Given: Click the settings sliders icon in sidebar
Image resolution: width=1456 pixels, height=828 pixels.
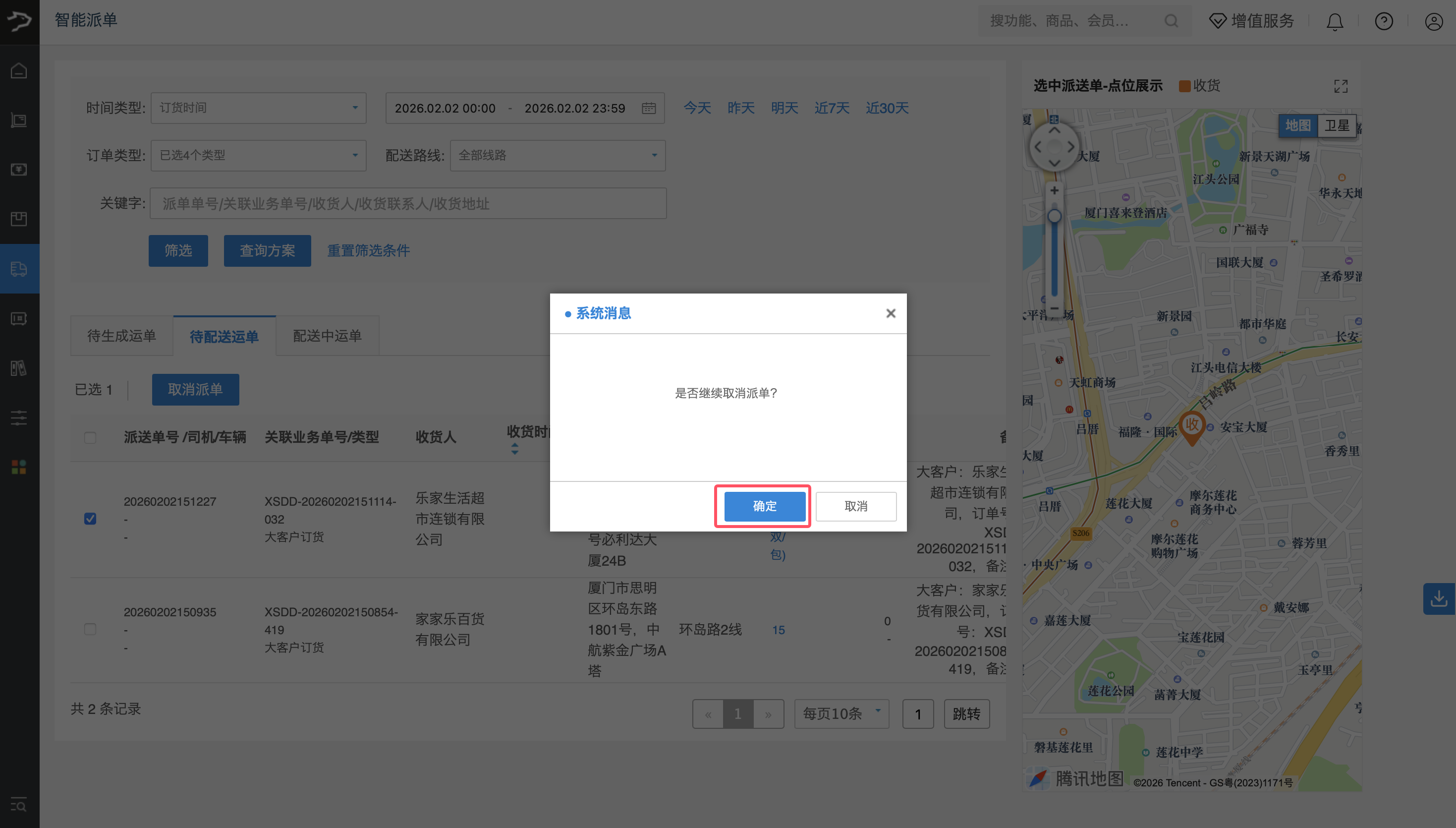Looking at the screenshot, I should click(19, 418).
